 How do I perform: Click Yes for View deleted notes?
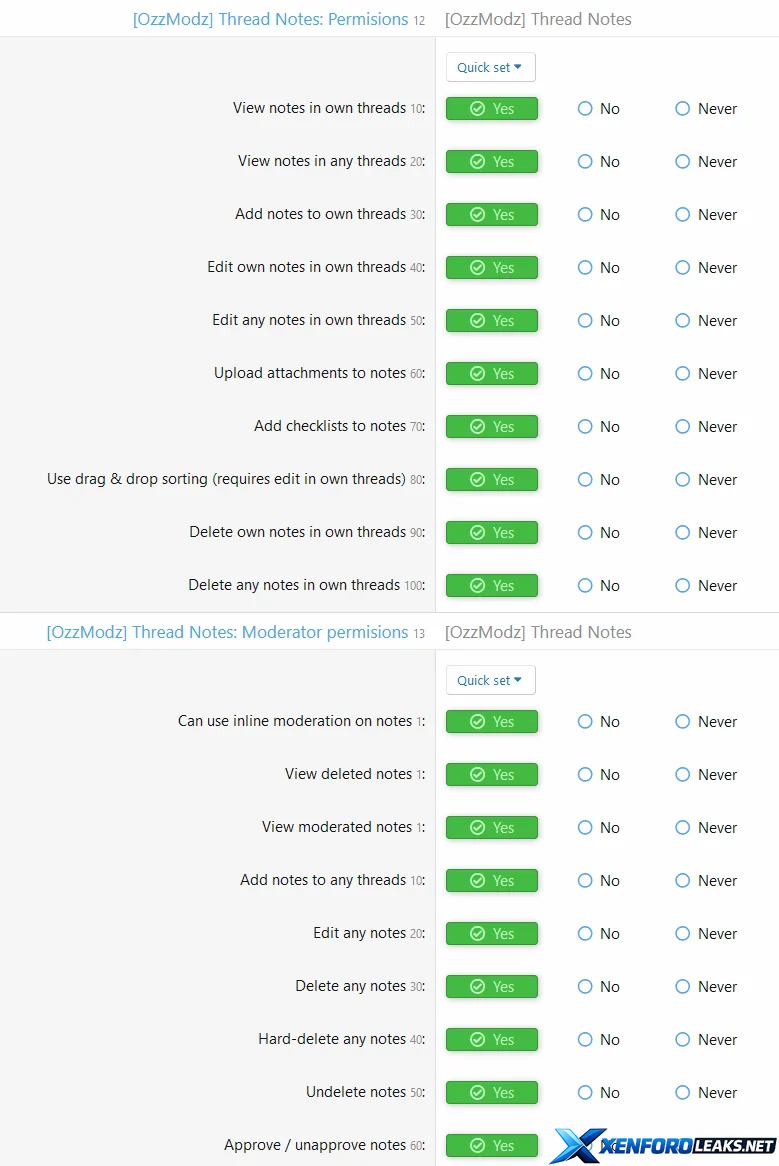pyautogui.click(x=492, y=775)
